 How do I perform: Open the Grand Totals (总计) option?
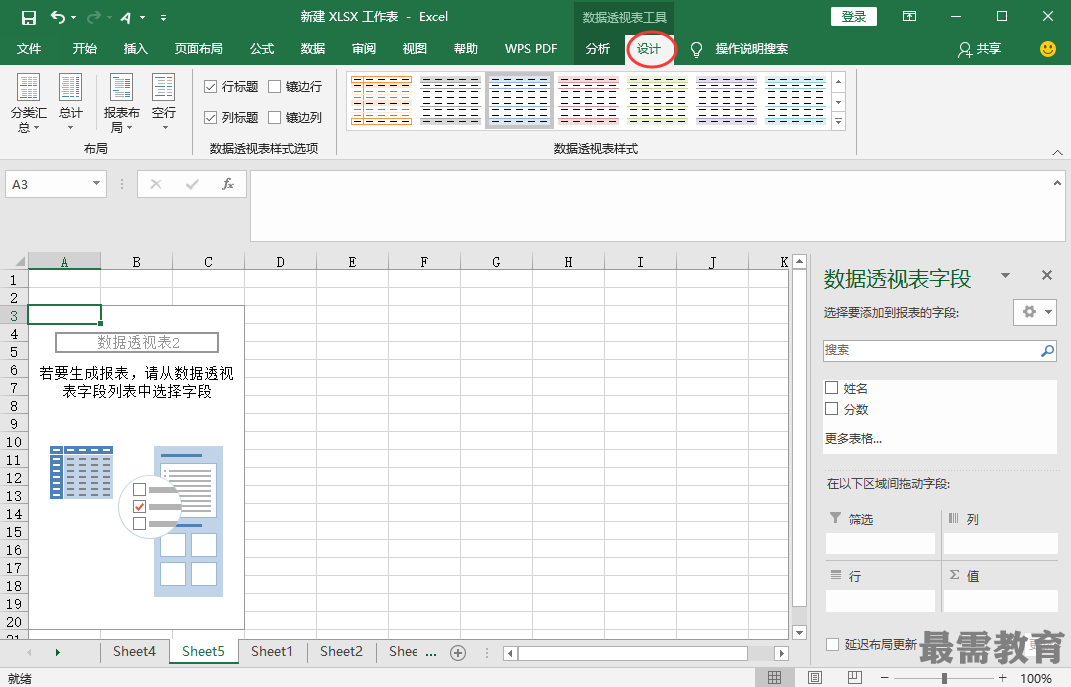pyautogui.click(x=70, y=102)
